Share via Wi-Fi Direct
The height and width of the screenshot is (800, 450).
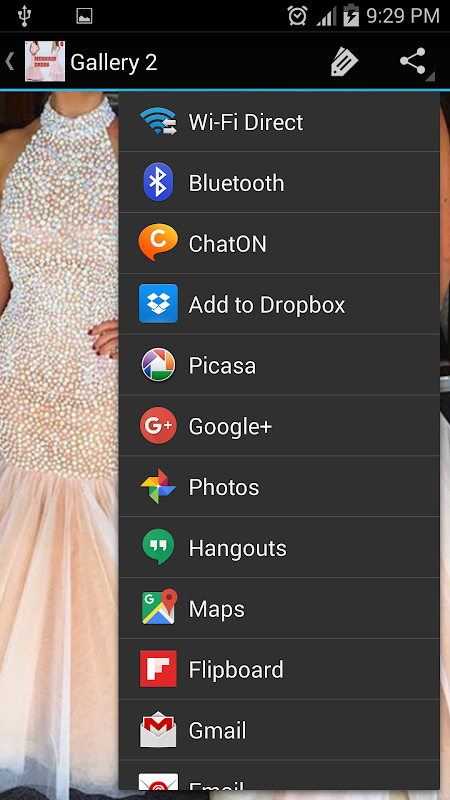point(279,121)
